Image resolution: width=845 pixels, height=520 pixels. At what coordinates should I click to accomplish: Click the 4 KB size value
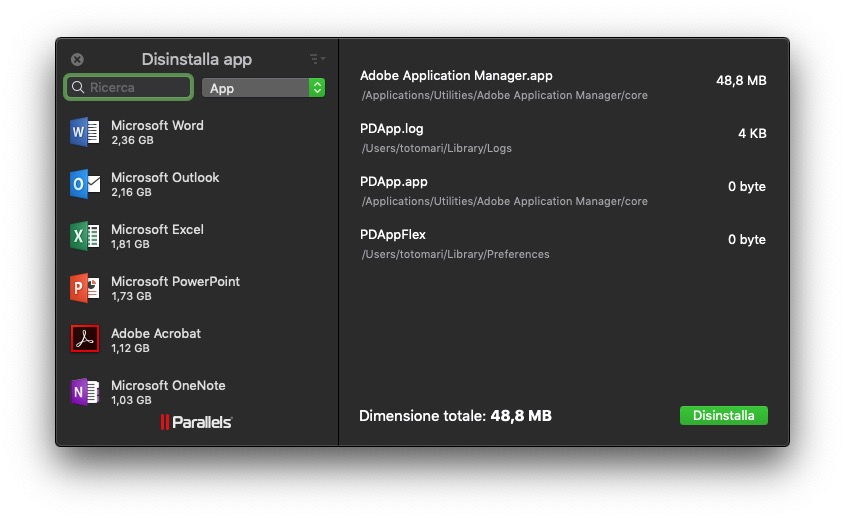pos(752,134)
